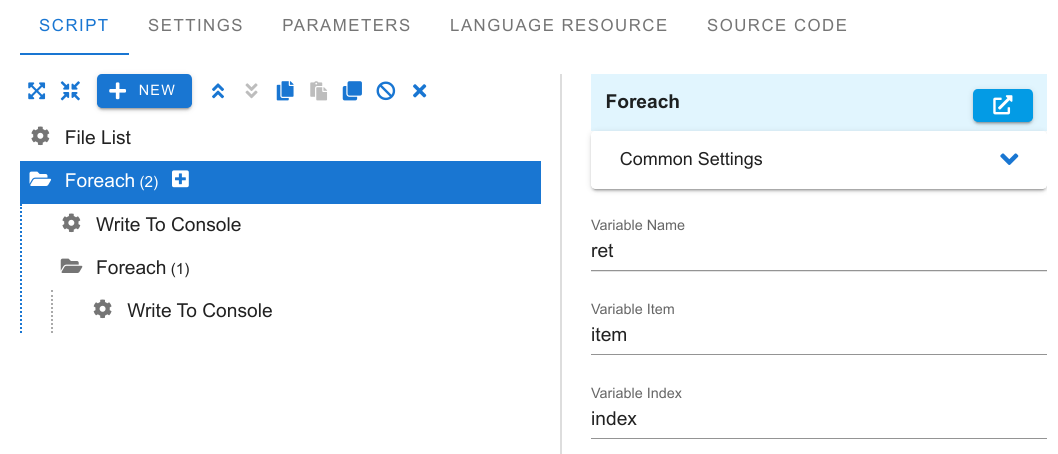Viewport: 1058px width, 454px height.
Task: Click the Variable Name field
Action: (818, 252)
